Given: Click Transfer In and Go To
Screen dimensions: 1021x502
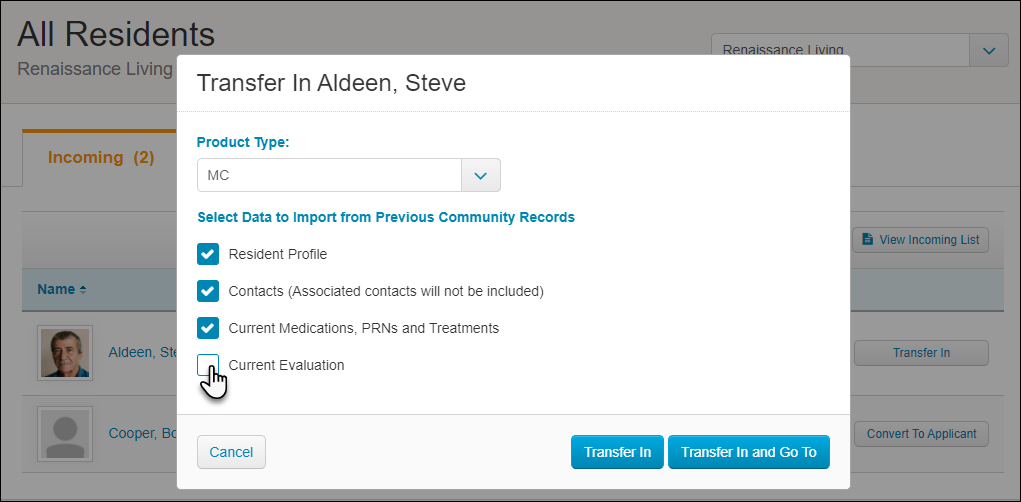Looking at the screenshot, I should (x=749, y=452).
